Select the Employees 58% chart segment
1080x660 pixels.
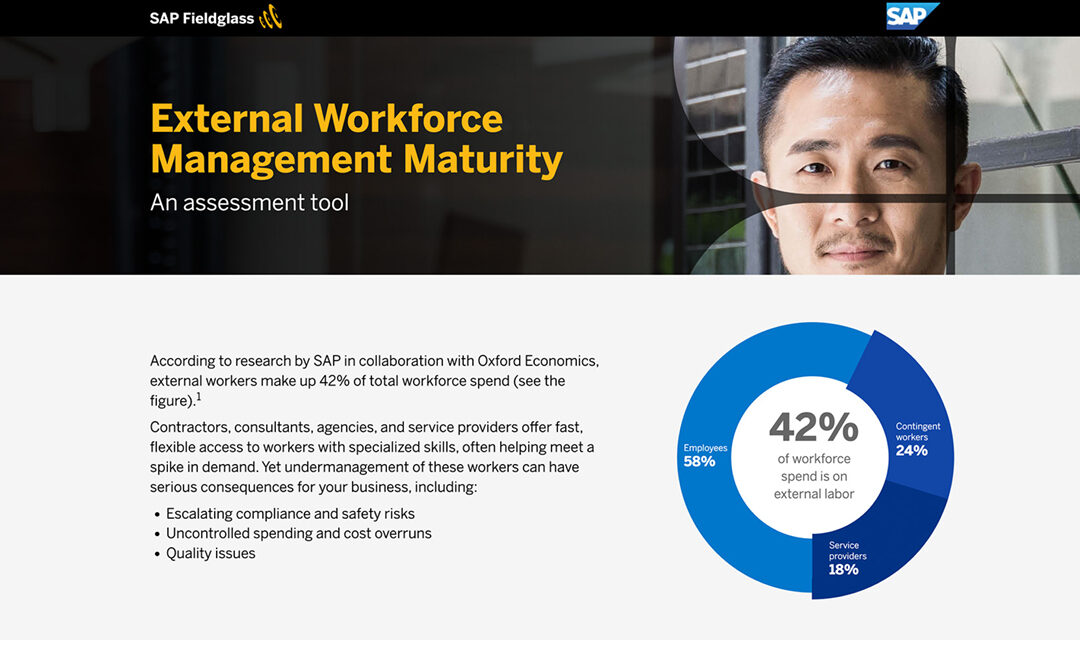[703, 453]
